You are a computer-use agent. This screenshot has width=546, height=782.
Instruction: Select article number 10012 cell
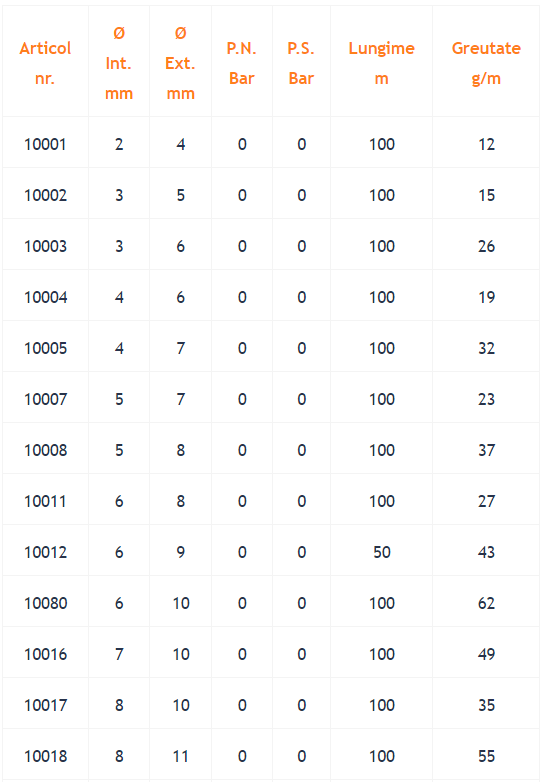click(x=45, y=552)
